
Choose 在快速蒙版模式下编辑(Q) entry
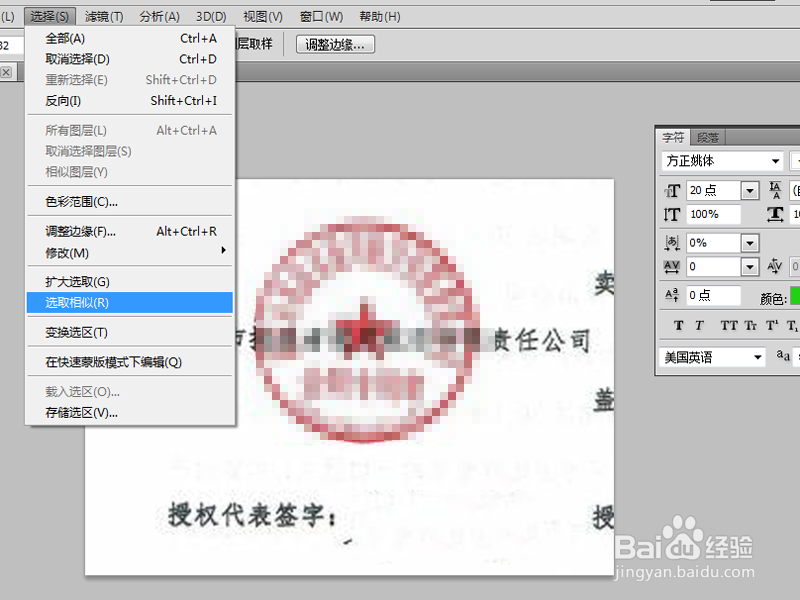130,362
